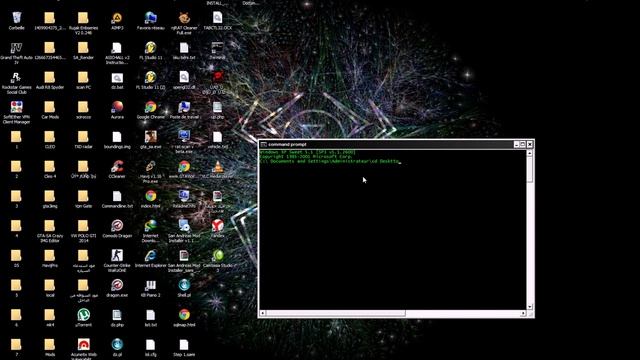Launch the Yandex browser icon
640x360 pixels.
click(218, 226)
